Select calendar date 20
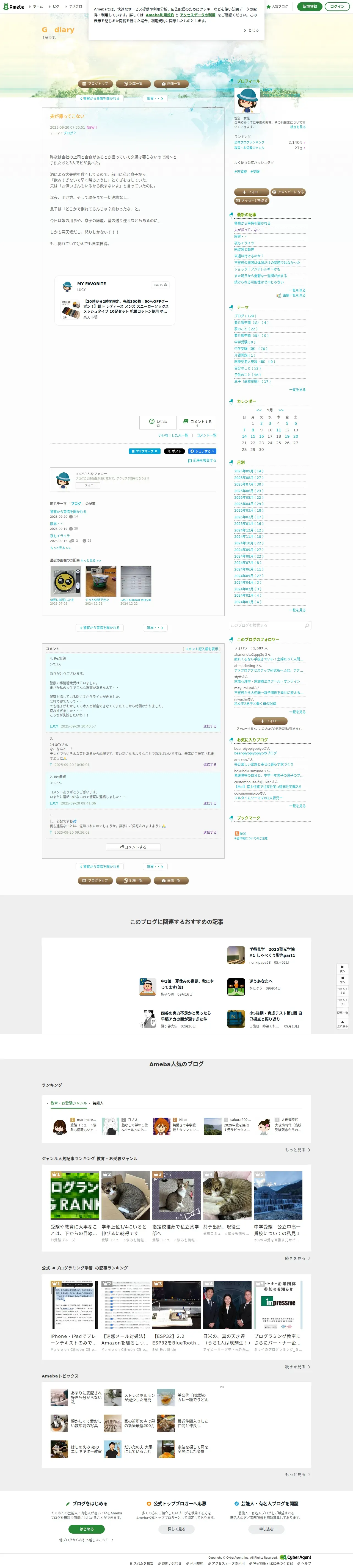 point(296,436)
